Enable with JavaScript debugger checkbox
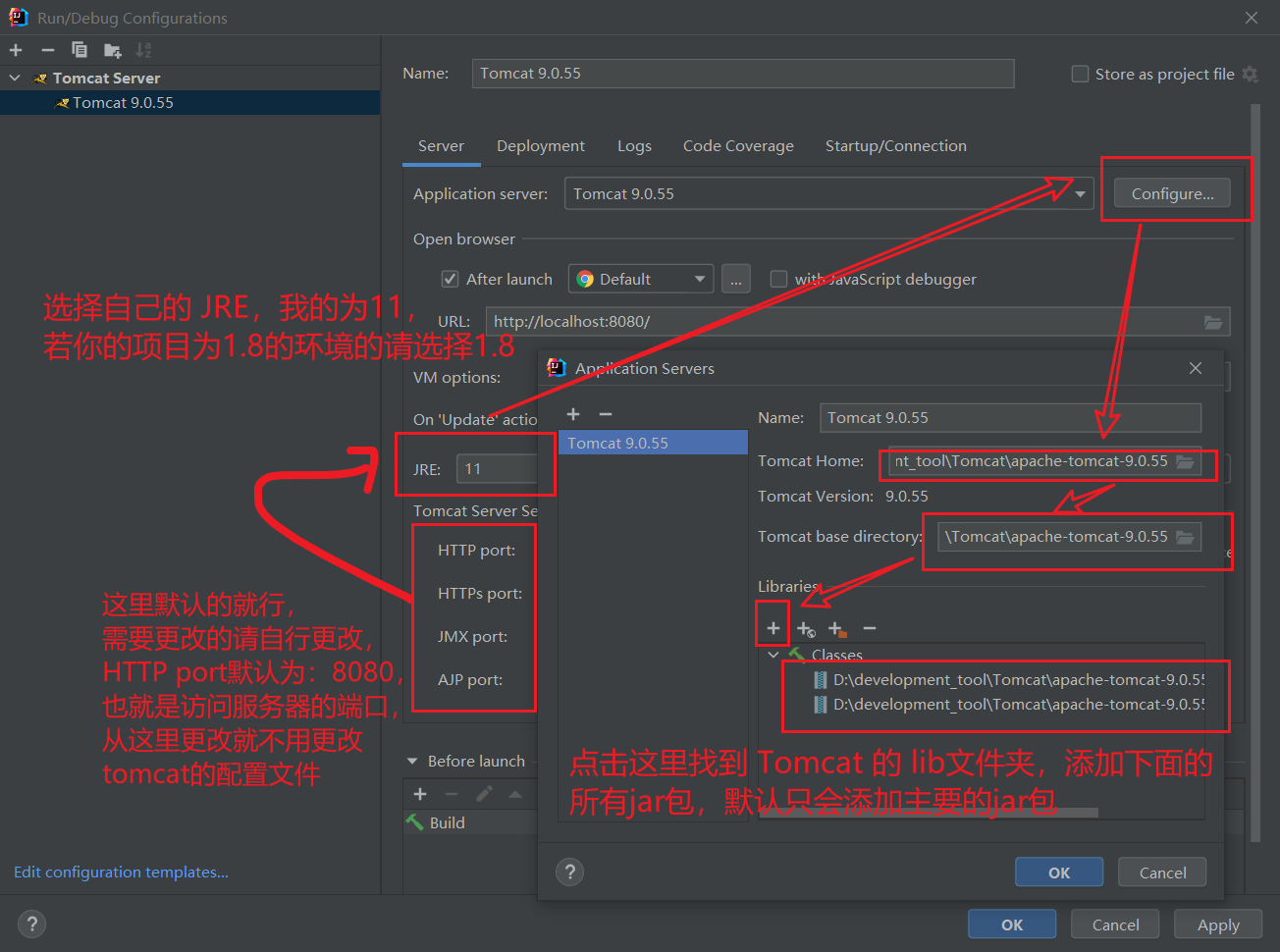The height and width of the screenshot is (952, 1280). (x=778, y=279)
